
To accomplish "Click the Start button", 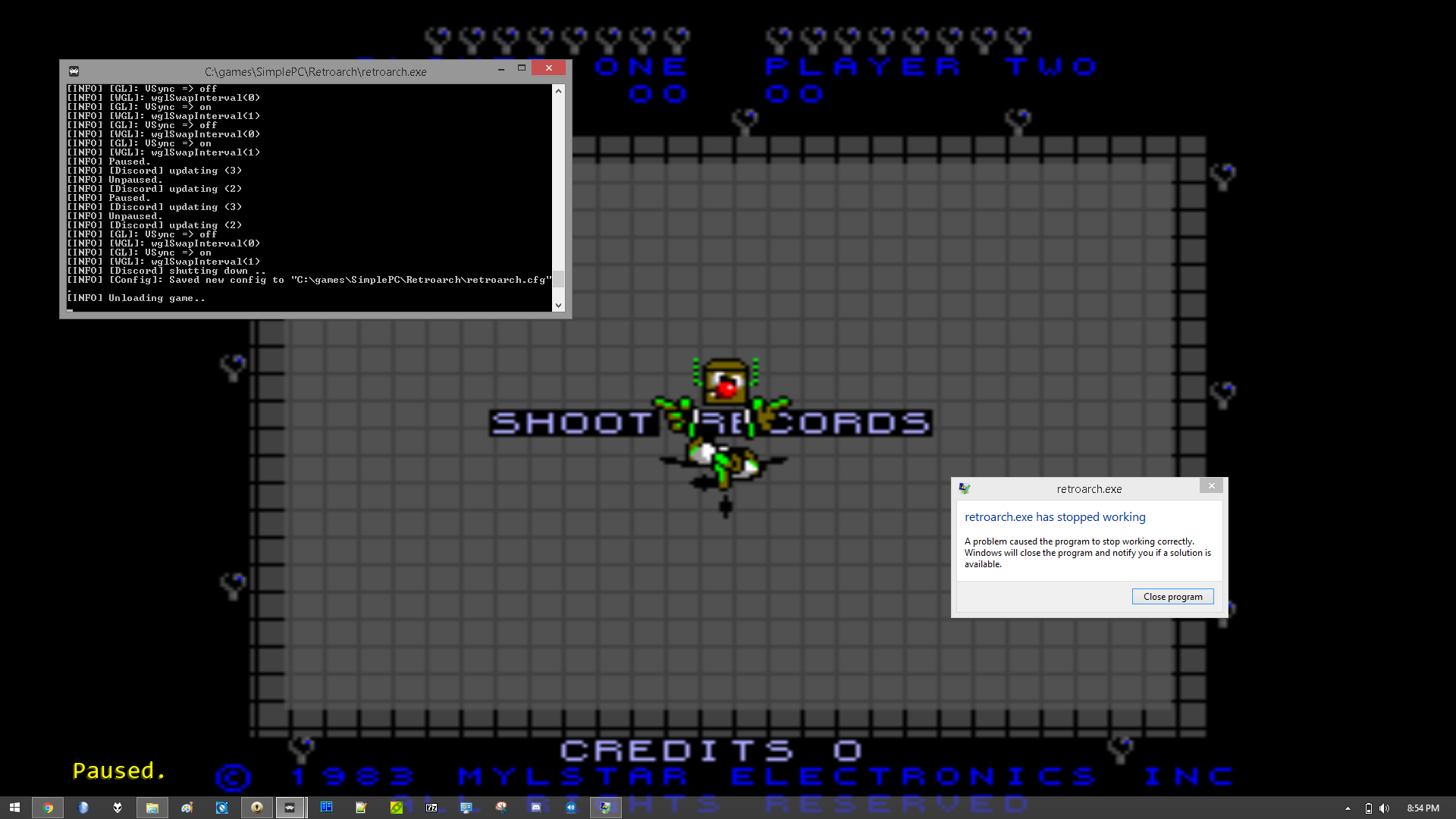I will coord(15,808).
